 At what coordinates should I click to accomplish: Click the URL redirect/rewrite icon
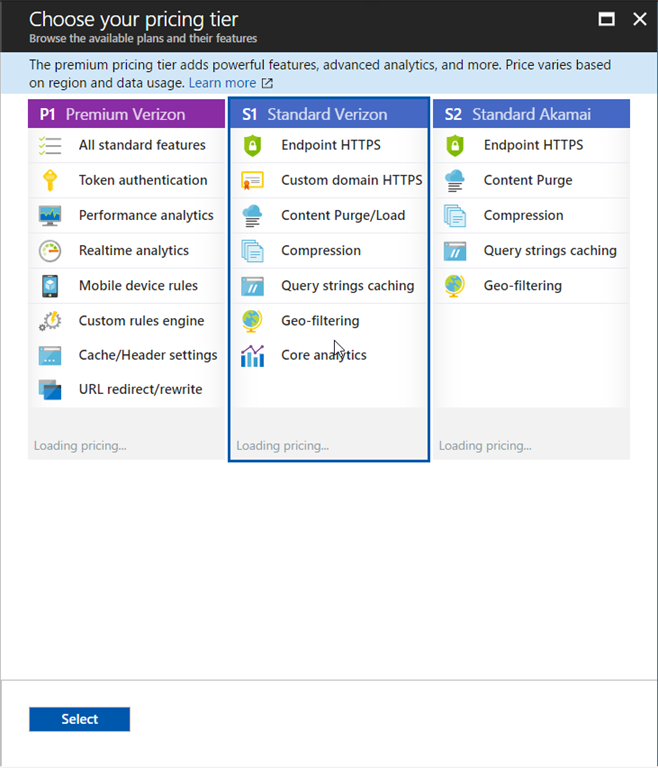click(x=50, y=390)
